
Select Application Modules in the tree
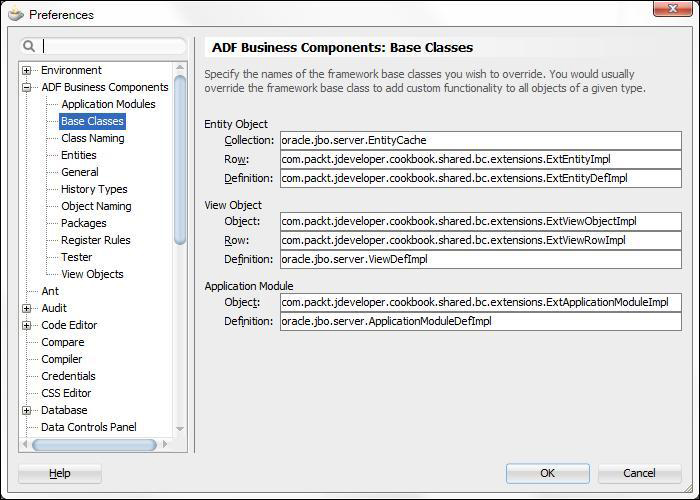[x=108, y=104]
